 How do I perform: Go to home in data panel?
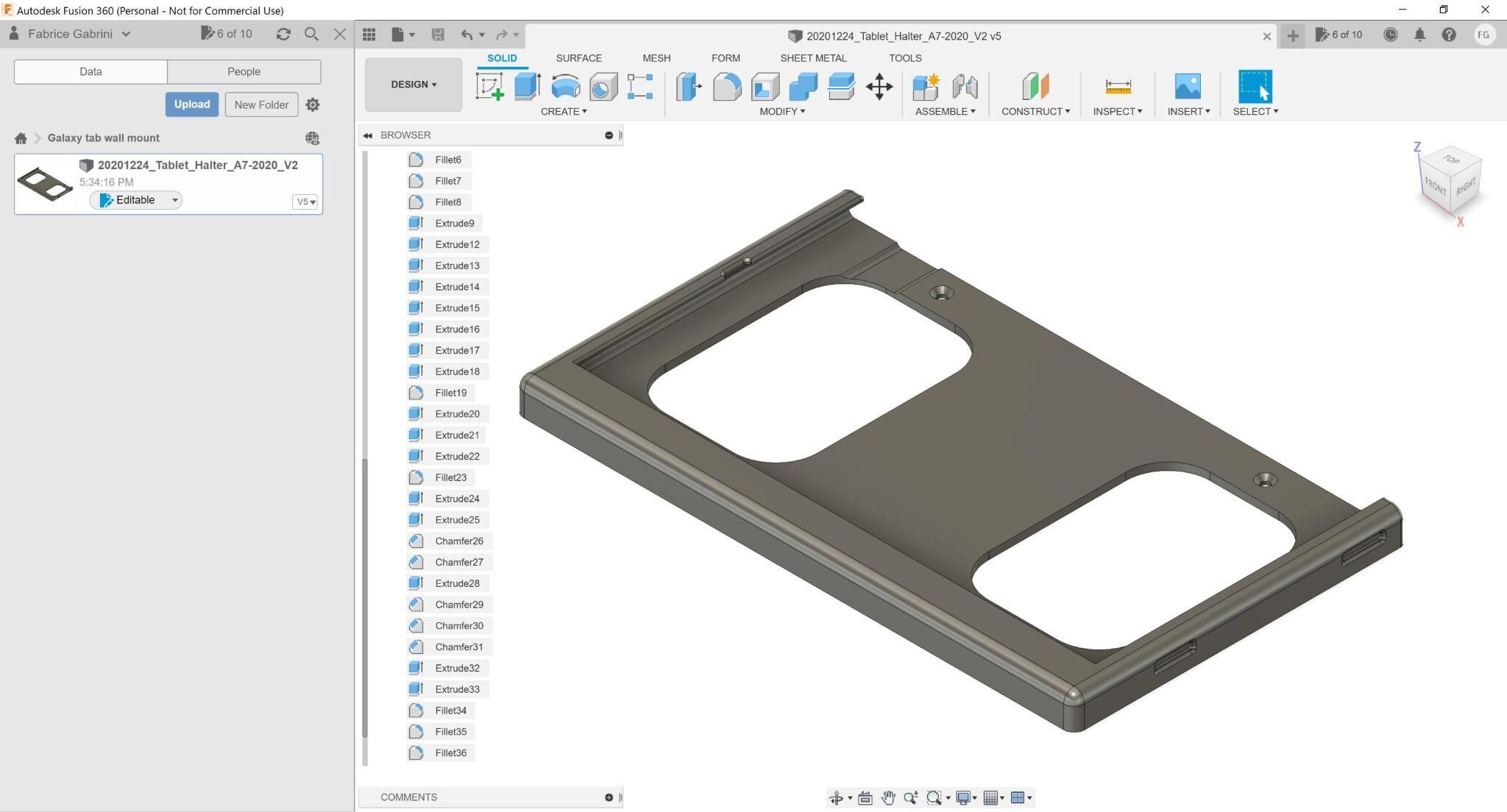click(21, 138)
